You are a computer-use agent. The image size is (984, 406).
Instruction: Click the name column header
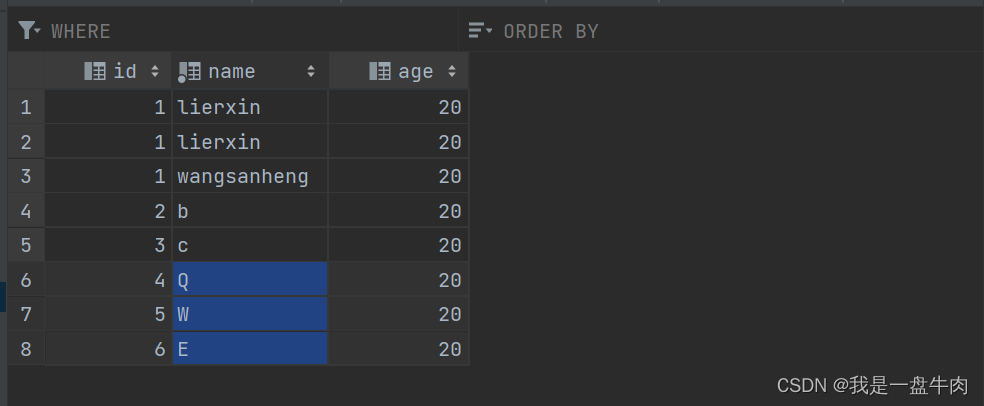click(250, 71)
